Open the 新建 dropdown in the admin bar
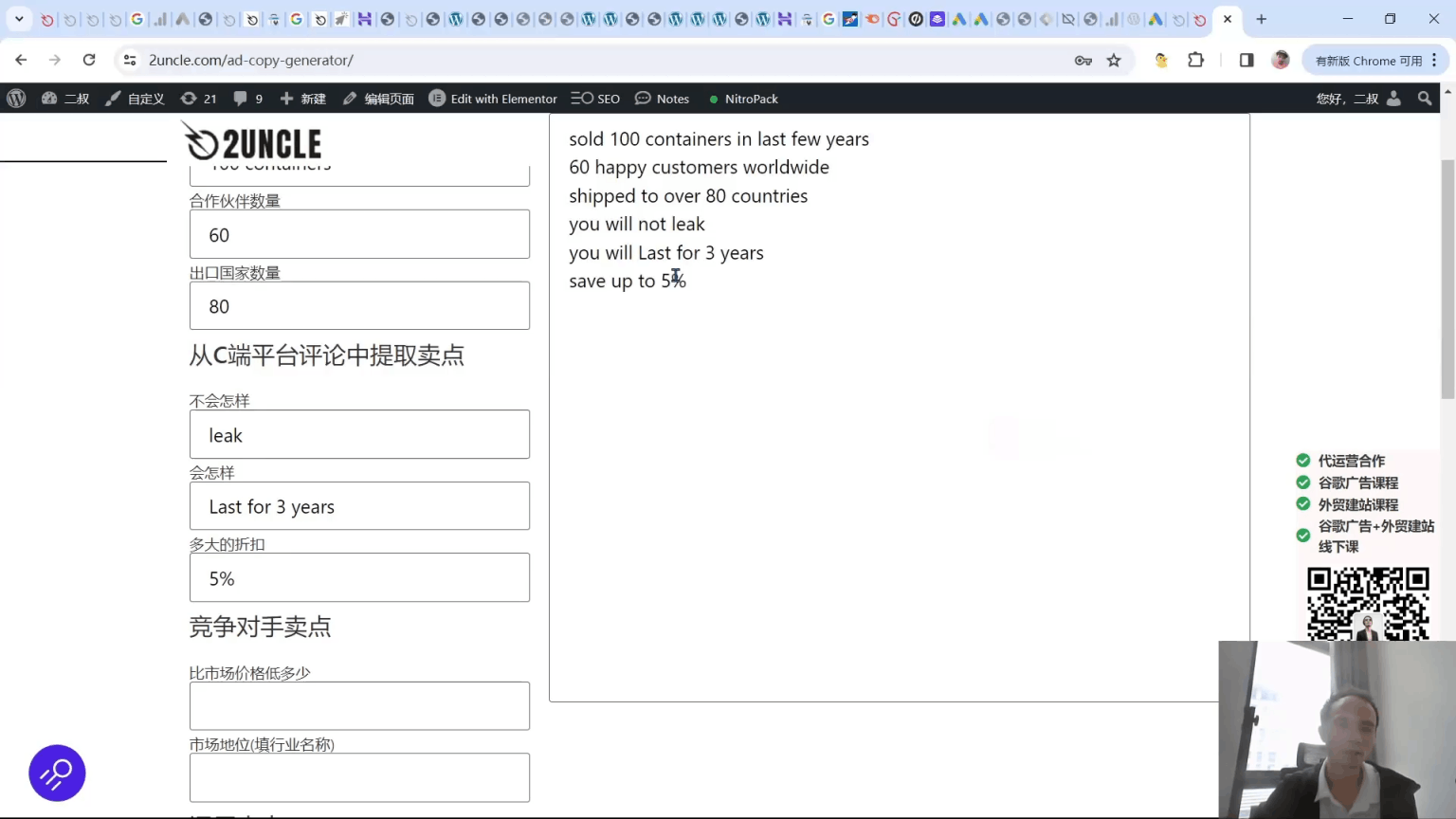1456x819 pixels. [302, 98]
